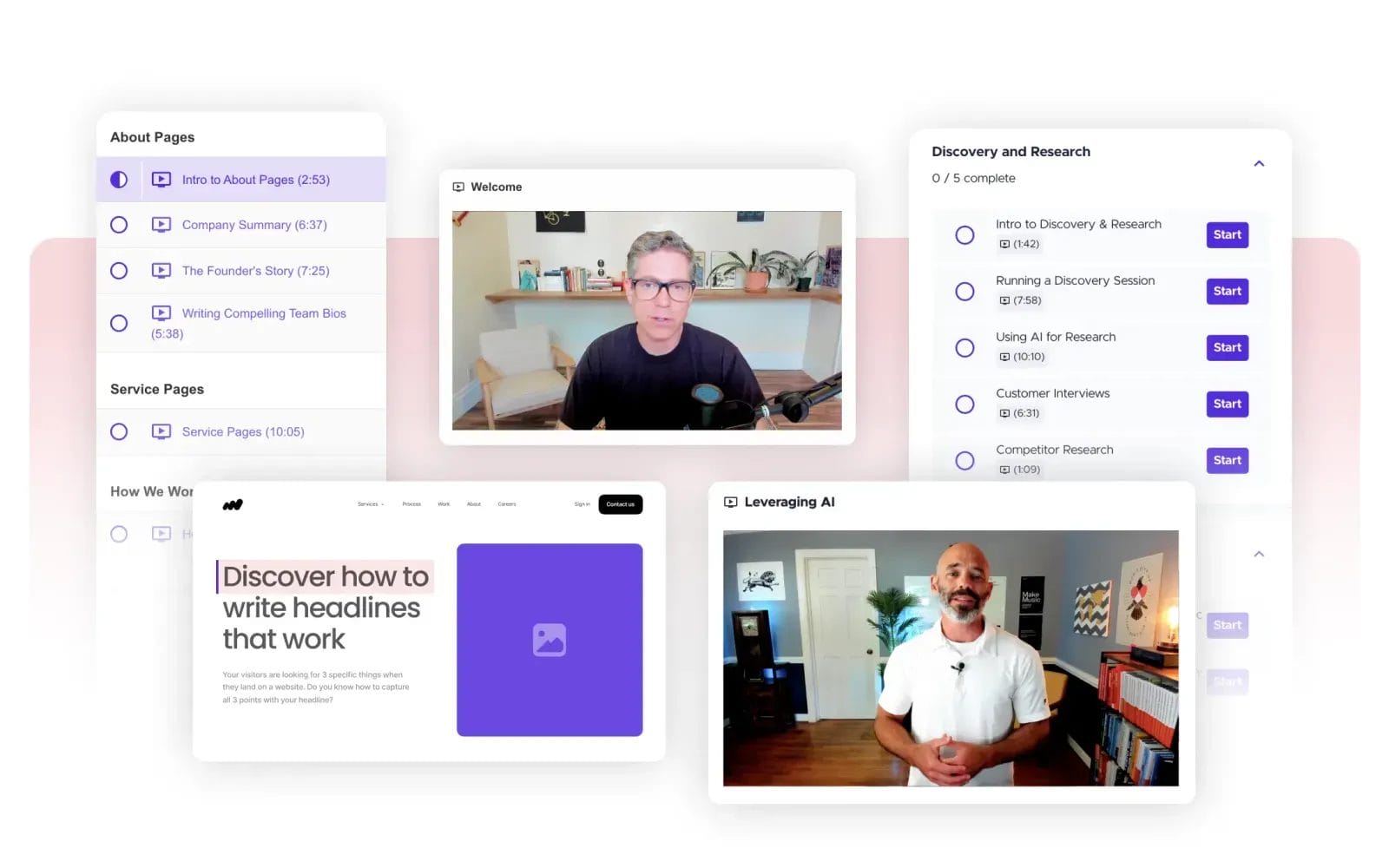Collapse the lower faded section chevron
Image resolution: width=1389 pixels, height=868 pixels.
1259,554
